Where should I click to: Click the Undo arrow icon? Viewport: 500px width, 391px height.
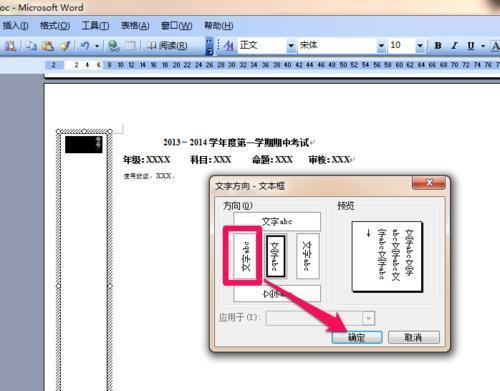pyautogui.click(x=85, y=46)
